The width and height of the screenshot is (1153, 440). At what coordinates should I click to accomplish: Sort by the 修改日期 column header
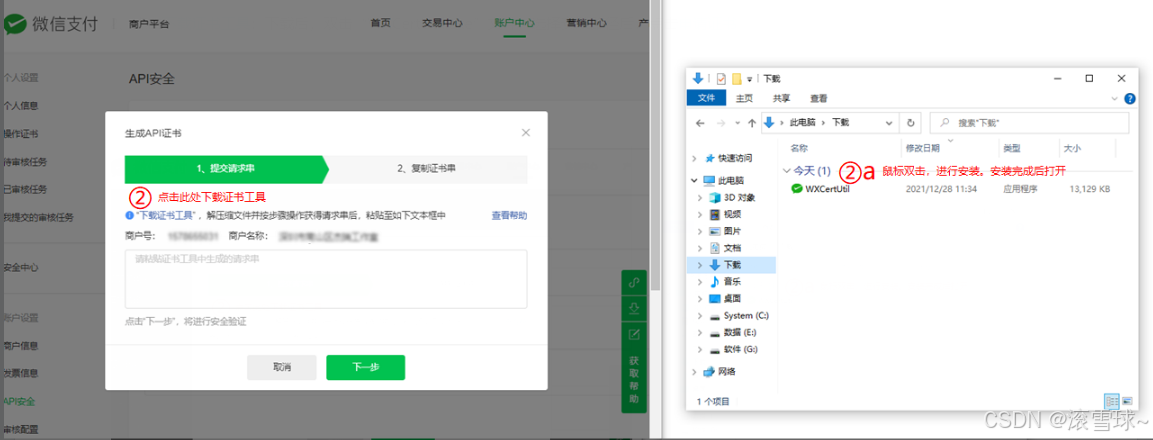(921, 148)
